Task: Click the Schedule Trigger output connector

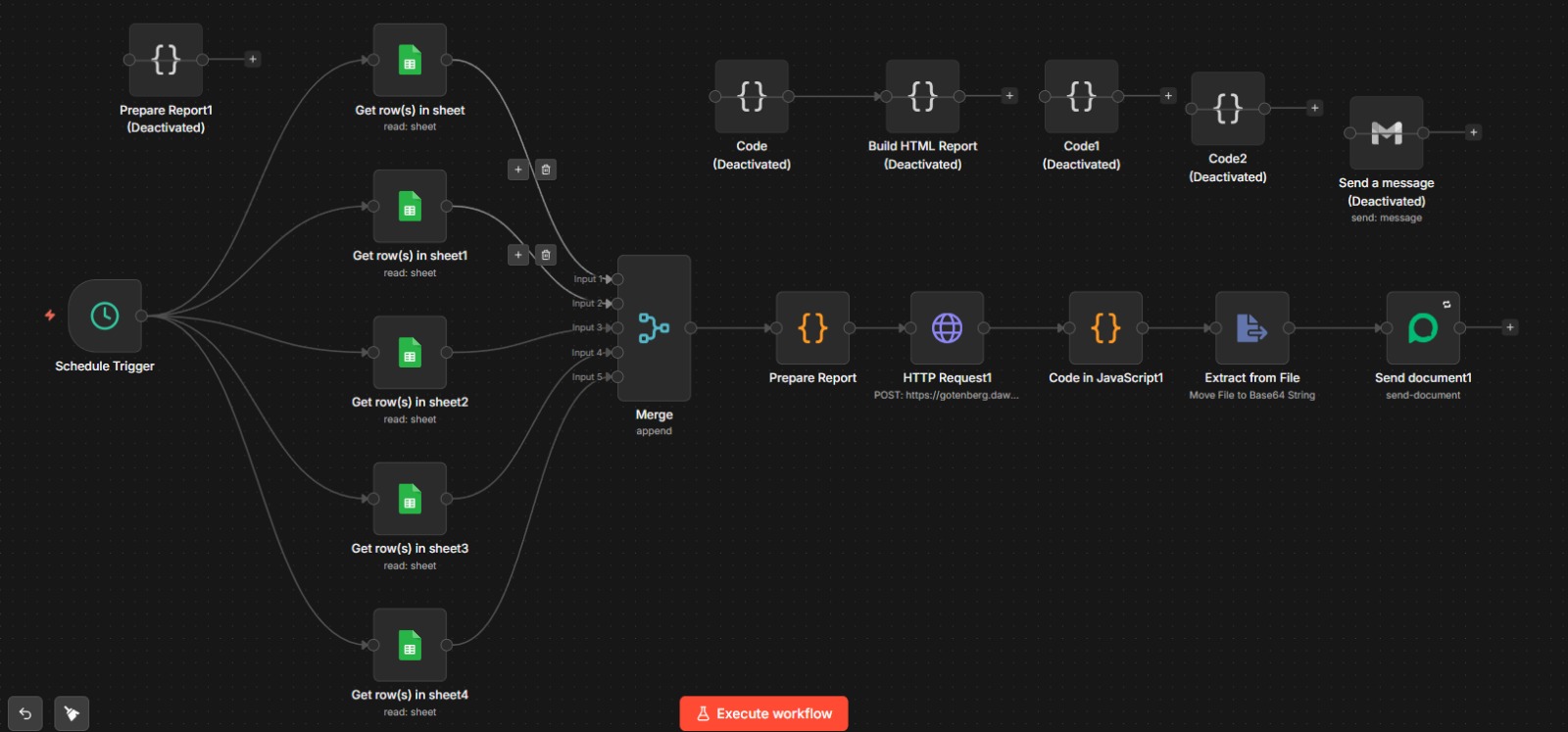Action: point(142,316)
